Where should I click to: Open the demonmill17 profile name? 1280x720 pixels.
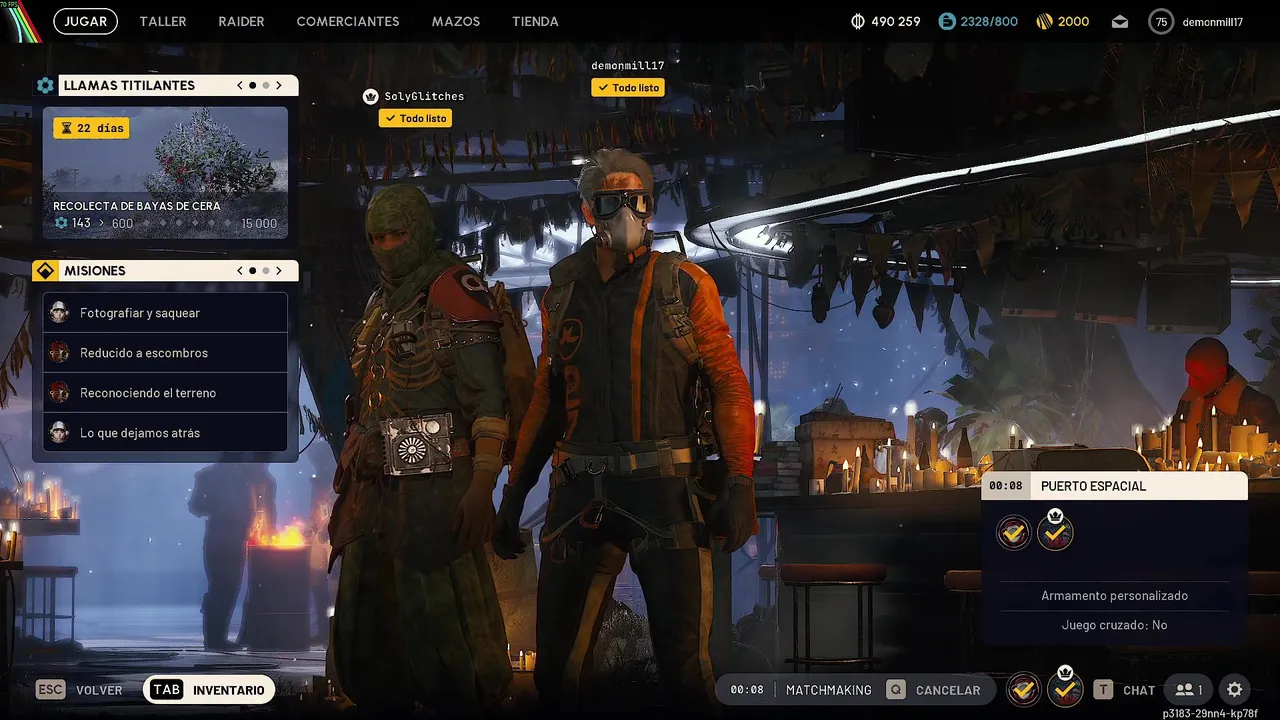coord(1213,21)
